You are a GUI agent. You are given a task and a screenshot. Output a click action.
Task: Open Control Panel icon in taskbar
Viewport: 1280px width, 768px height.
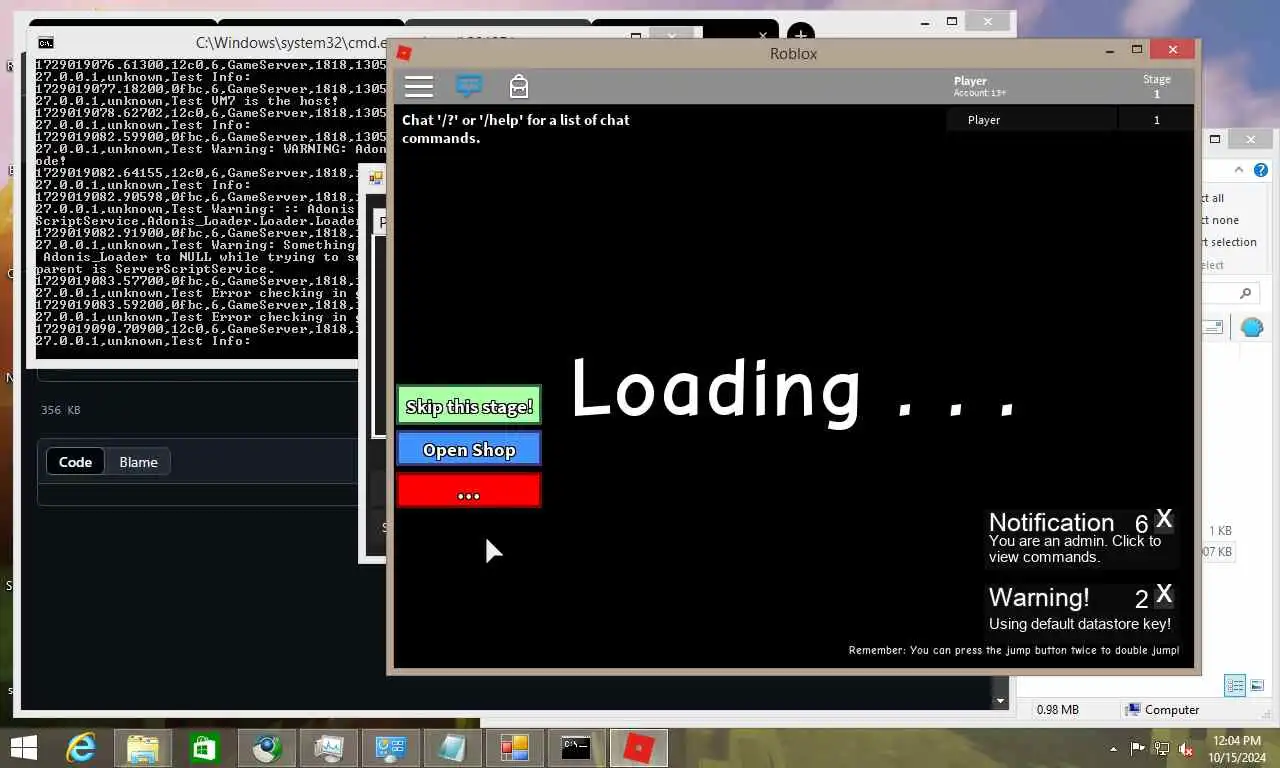390,748
